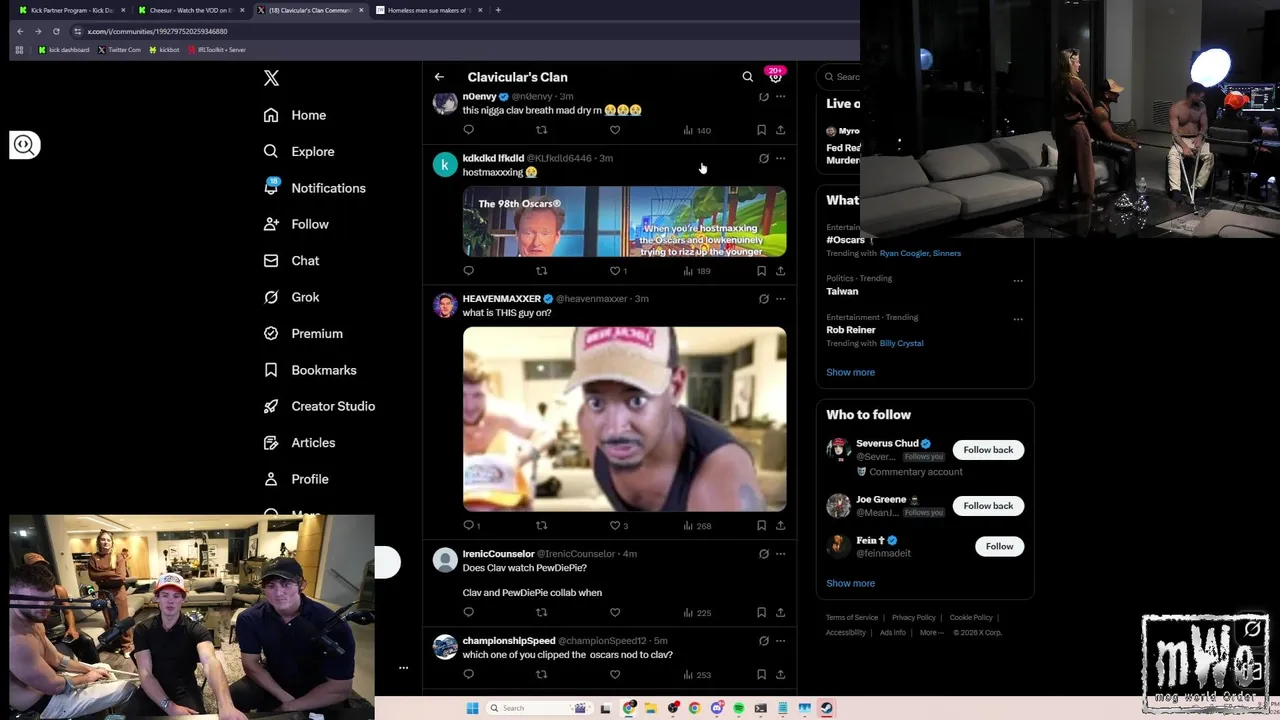Open more options on kdkdkd lfkdld's post
The image size is (1280, 720).
[x=781, y=158]
